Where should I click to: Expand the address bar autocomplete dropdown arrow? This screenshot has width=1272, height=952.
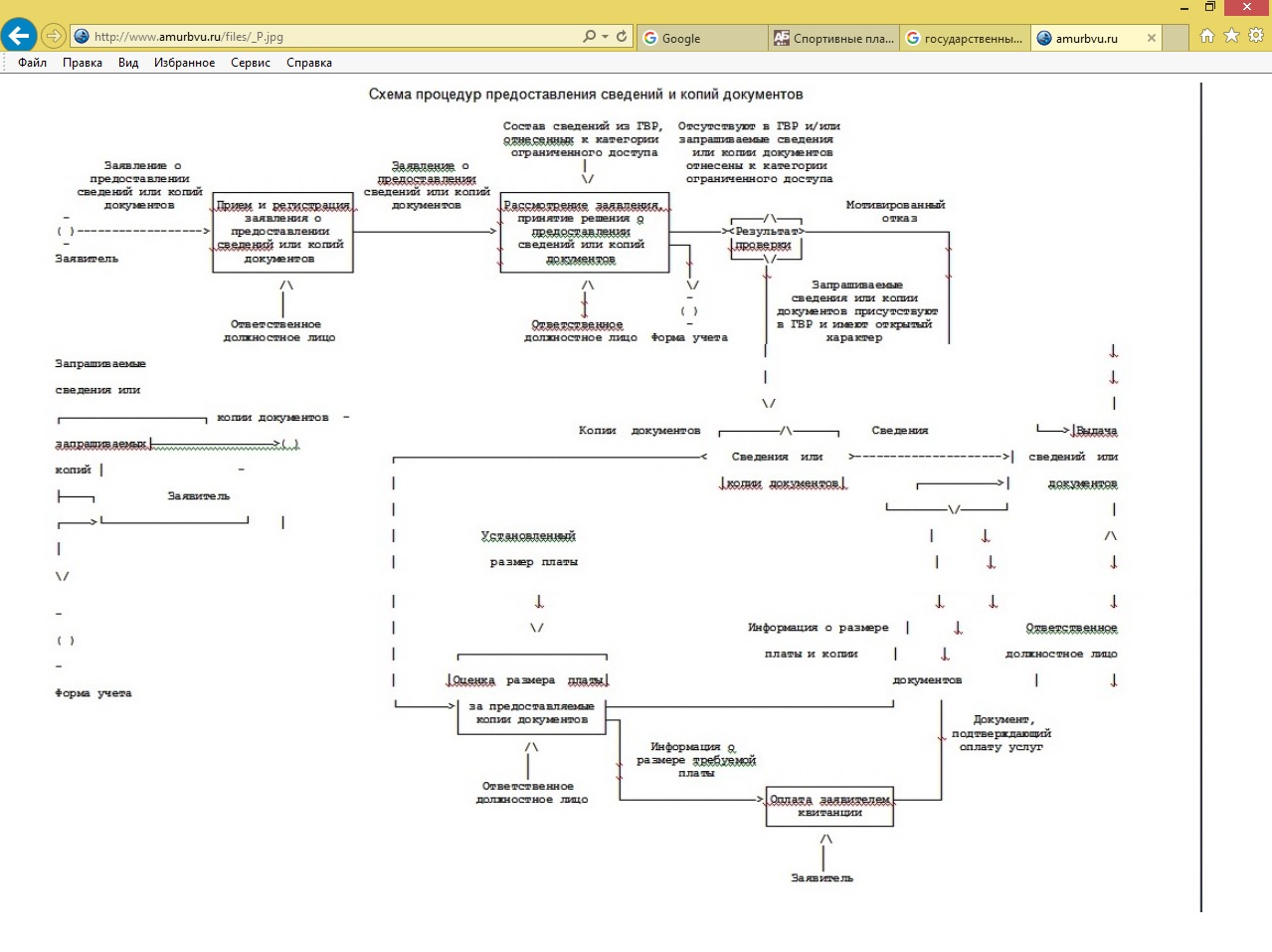(605, 37)
